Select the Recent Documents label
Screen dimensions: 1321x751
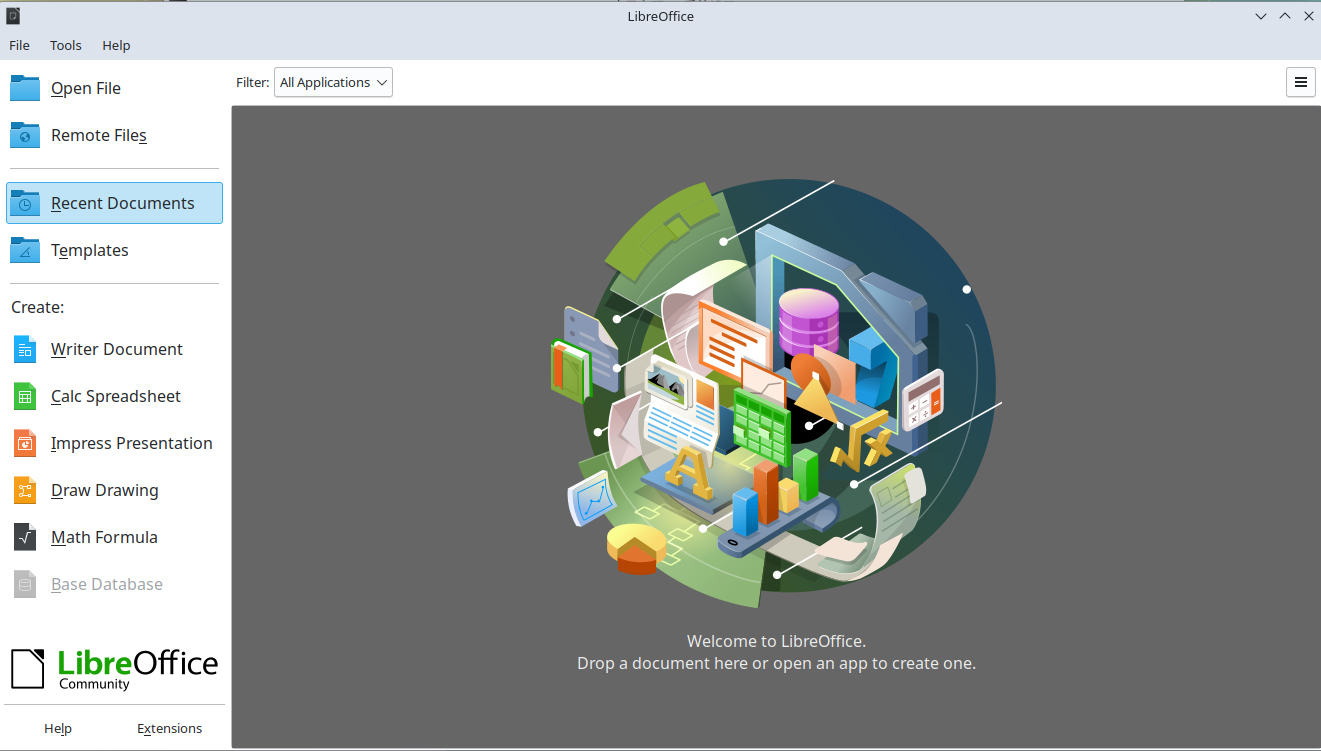[x=123, y=203]
